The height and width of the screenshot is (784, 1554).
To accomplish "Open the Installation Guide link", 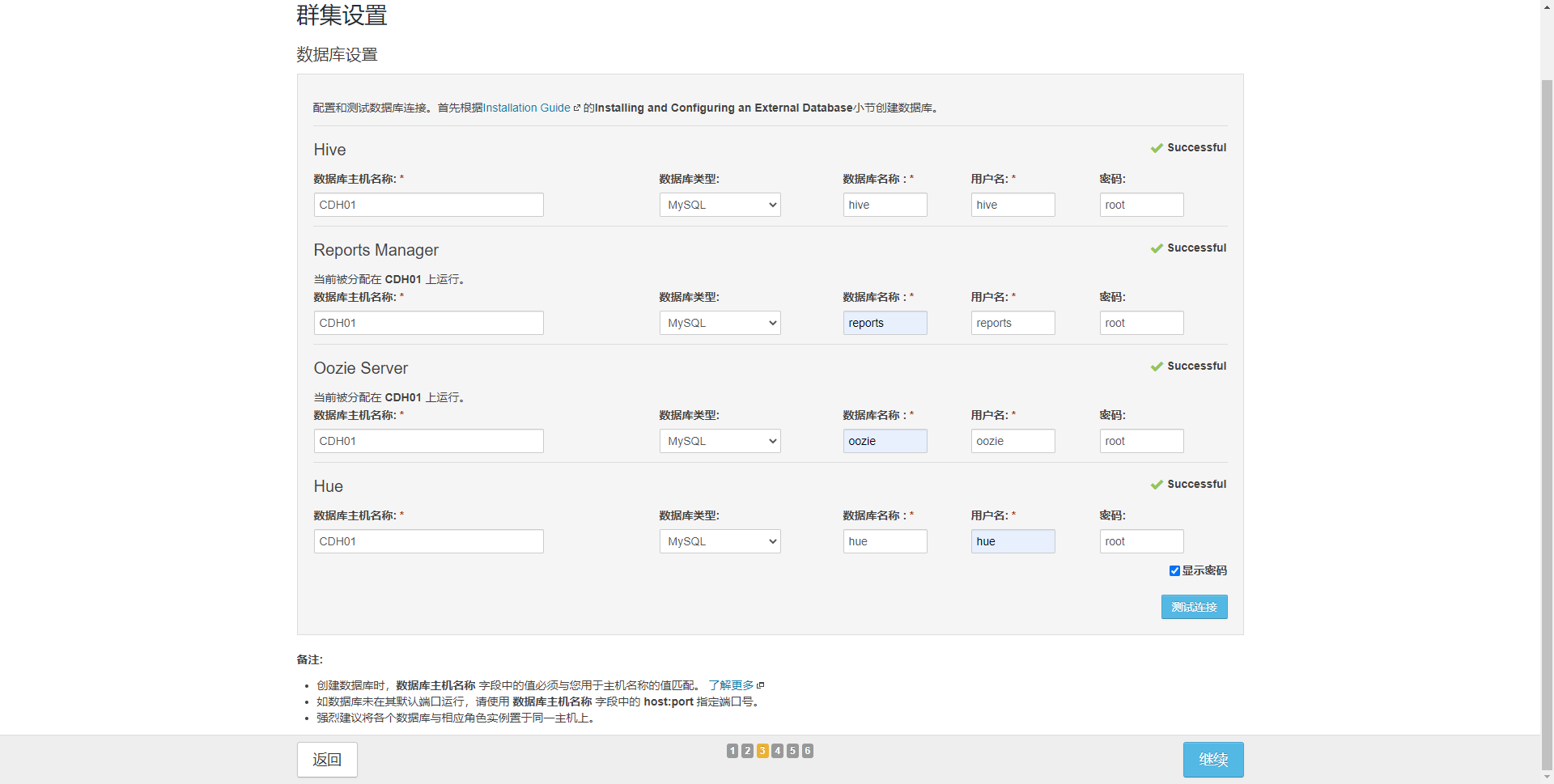I will click(x=526, y=108).
